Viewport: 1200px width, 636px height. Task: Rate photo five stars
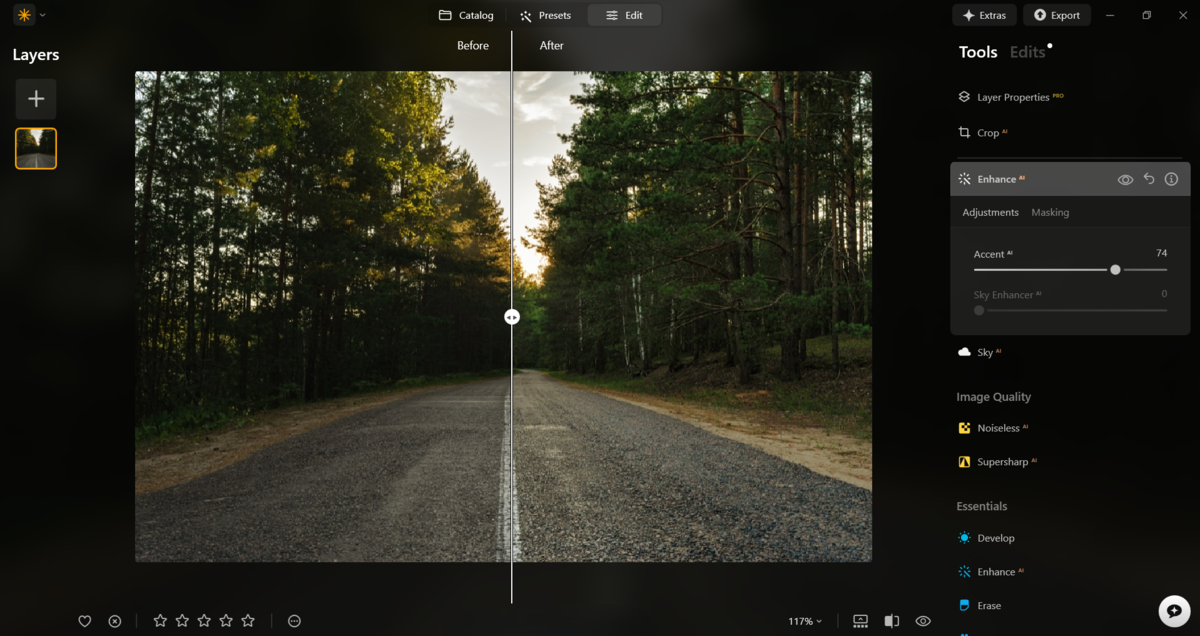click(x=248, y=621)
